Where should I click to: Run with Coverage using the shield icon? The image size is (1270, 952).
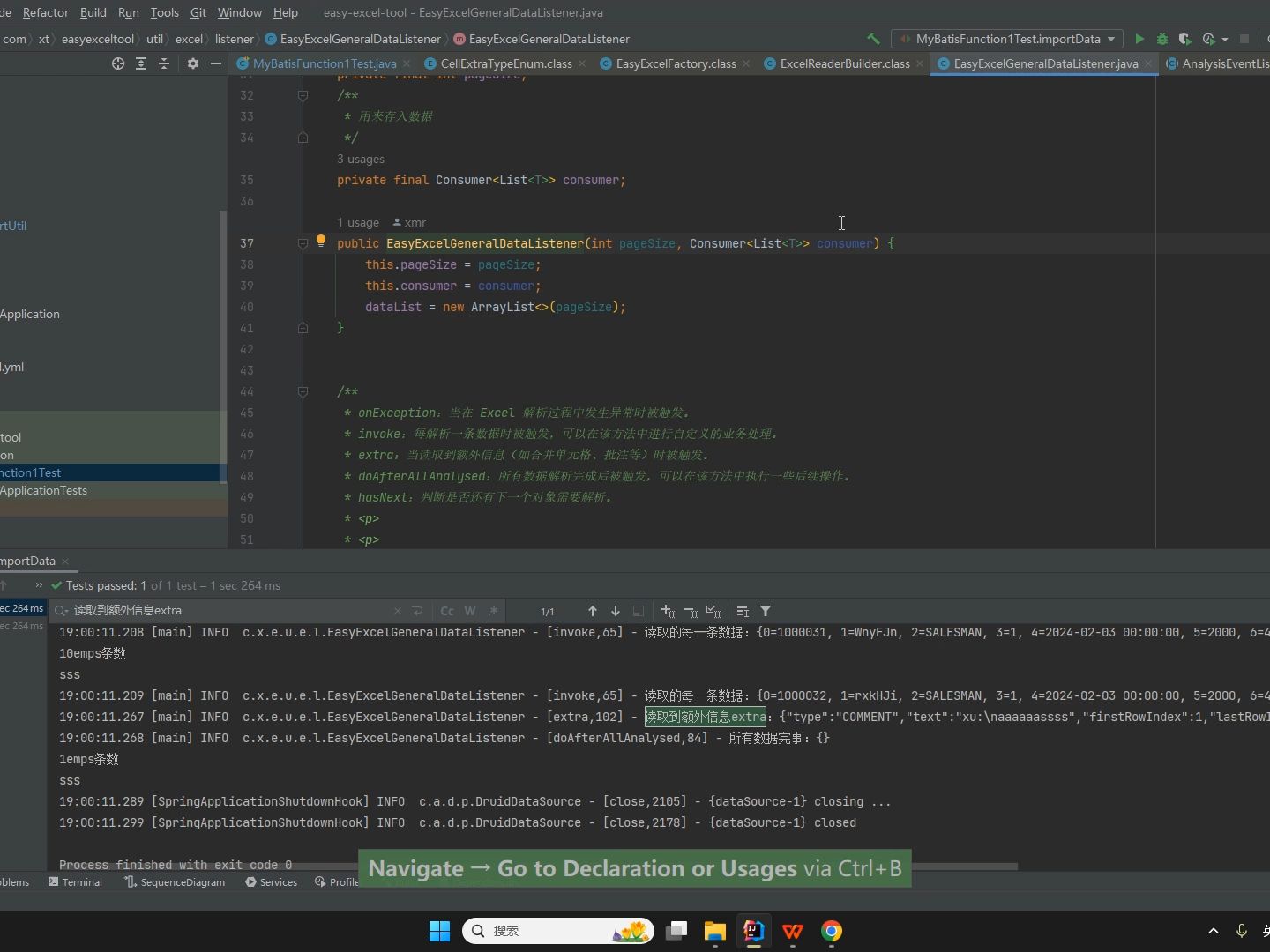point(1185,39)
